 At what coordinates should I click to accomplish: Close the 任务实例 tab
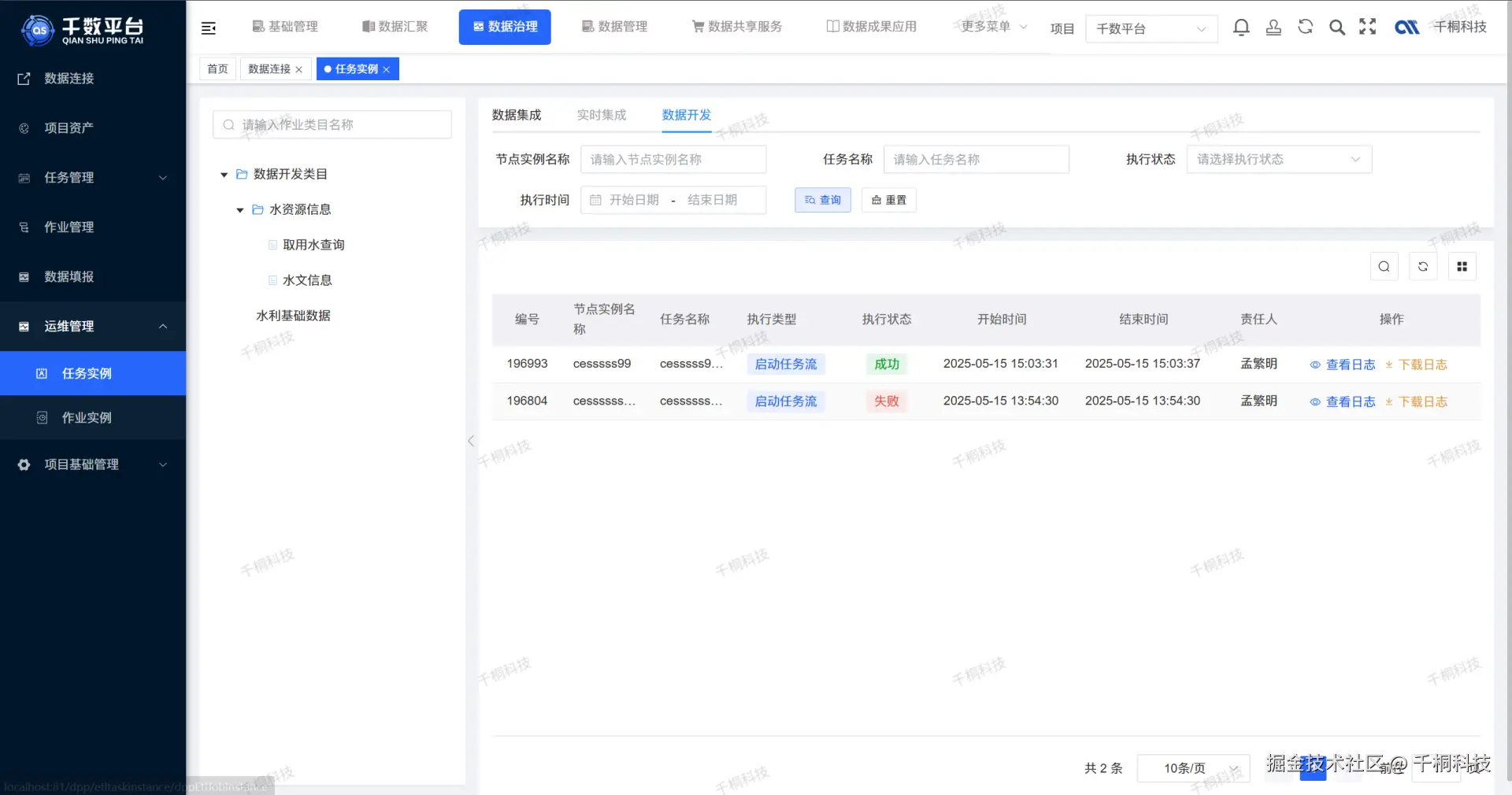(387, 69)
